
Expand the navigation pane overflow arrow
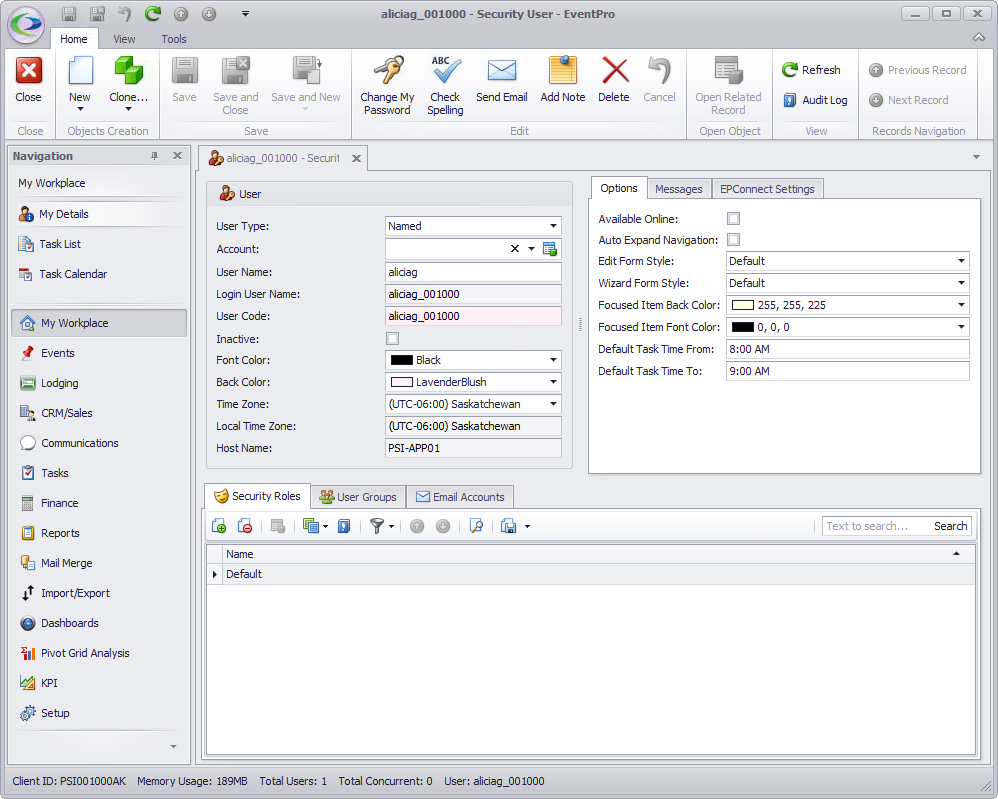pyautogui.click(x=173, y=747)
